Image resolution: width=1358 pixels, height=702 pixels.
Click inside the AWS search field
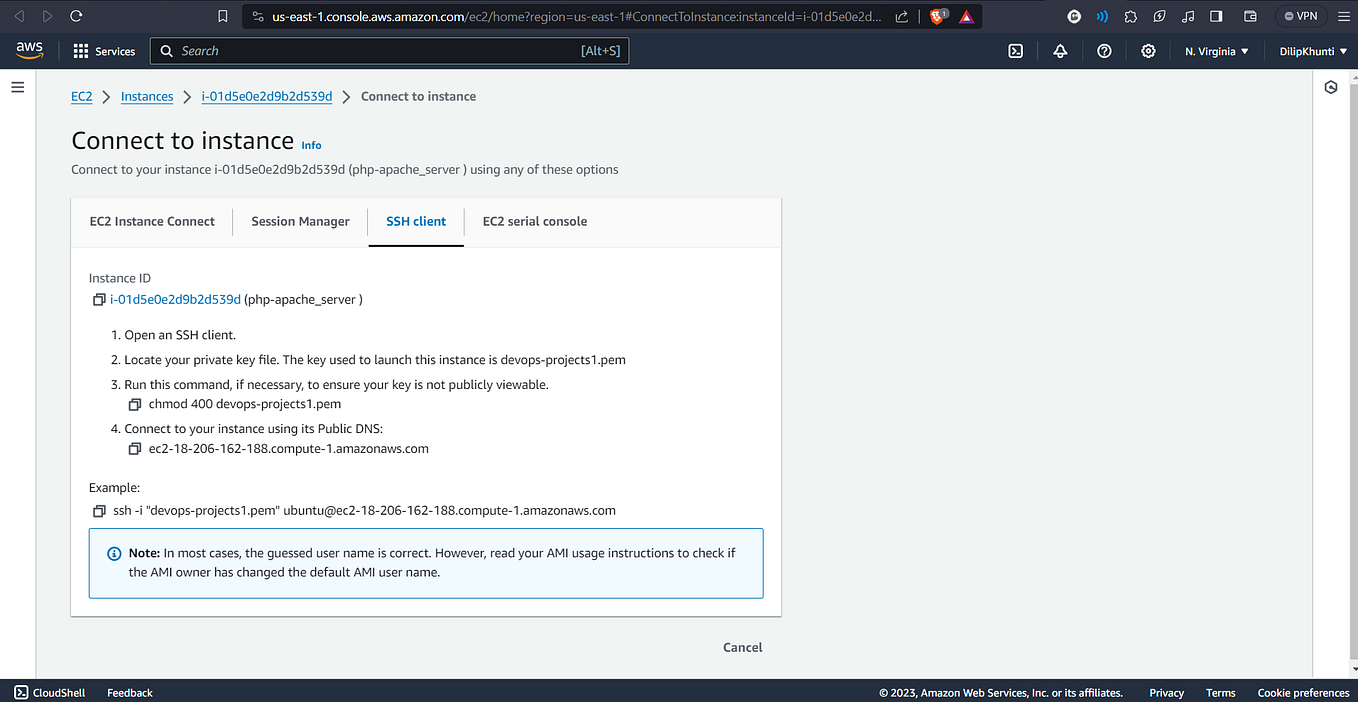pyautogui.click(x=390, y=50)
